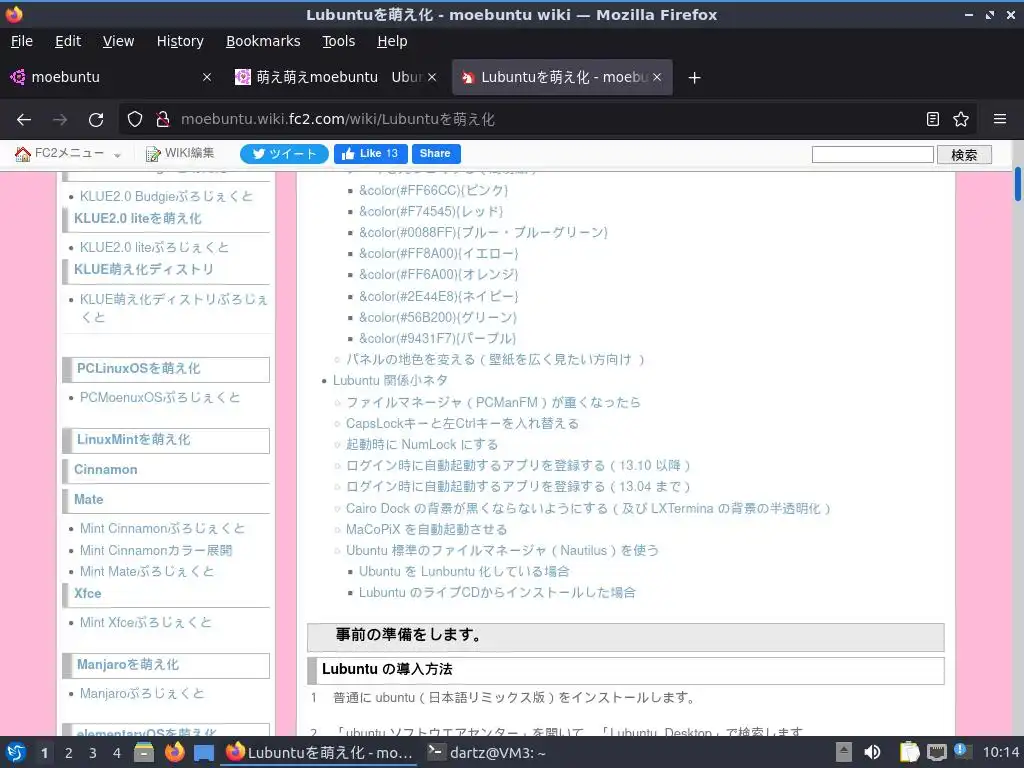1024x768 pixels.
Task: Open パネルの地色を変える link
Action: (496, 359)
